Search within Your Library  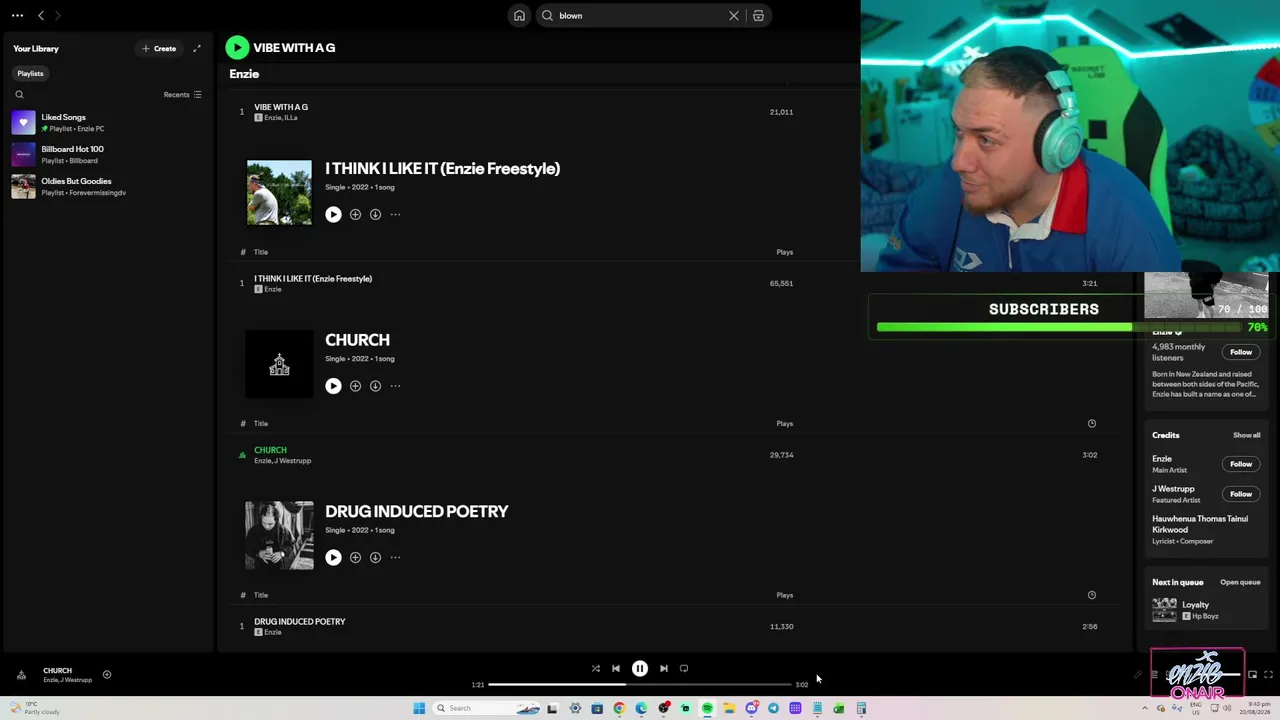point(19,95)
